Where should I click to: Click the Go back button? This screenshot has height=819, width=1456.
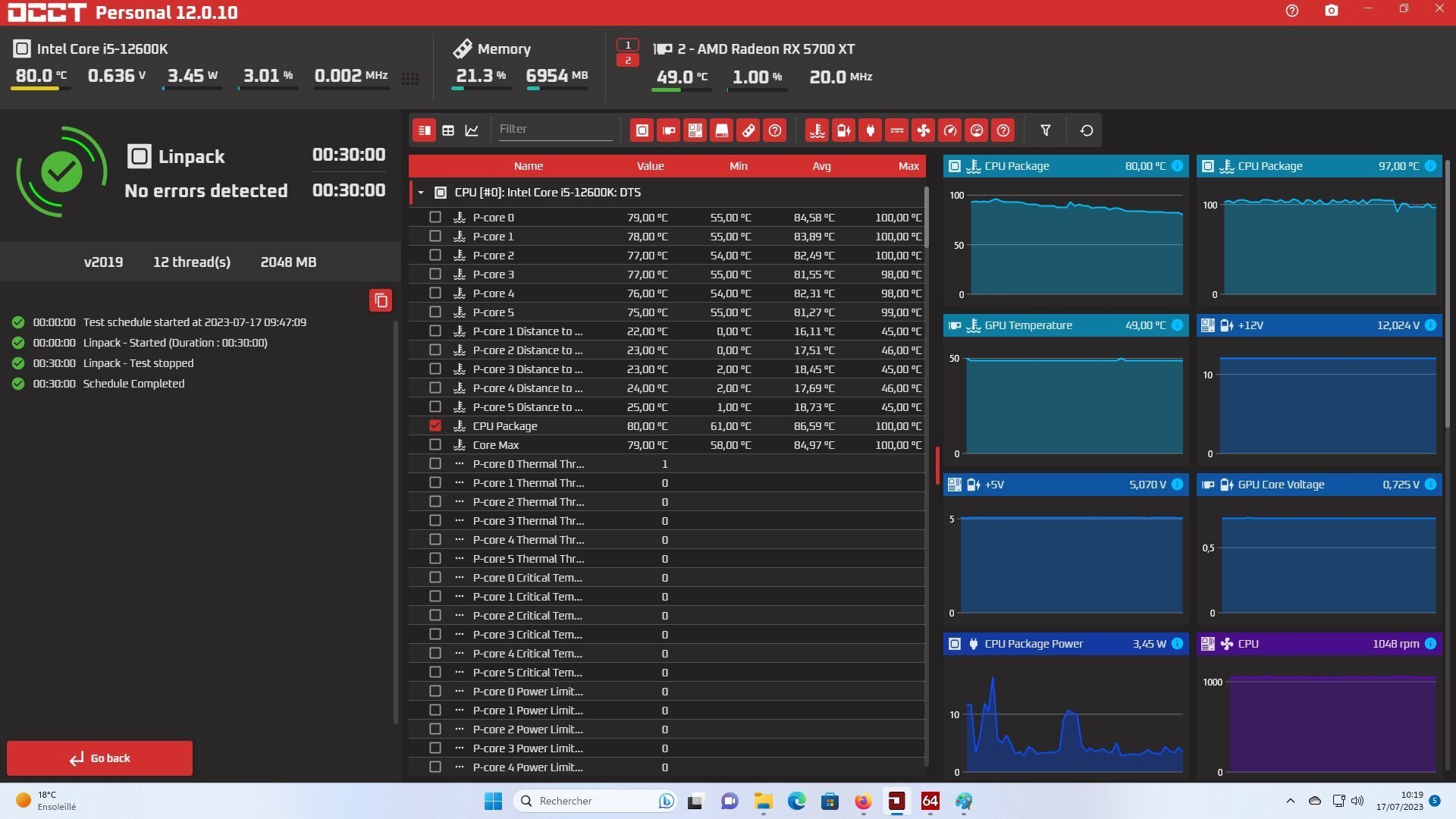(x=99, y=758)
